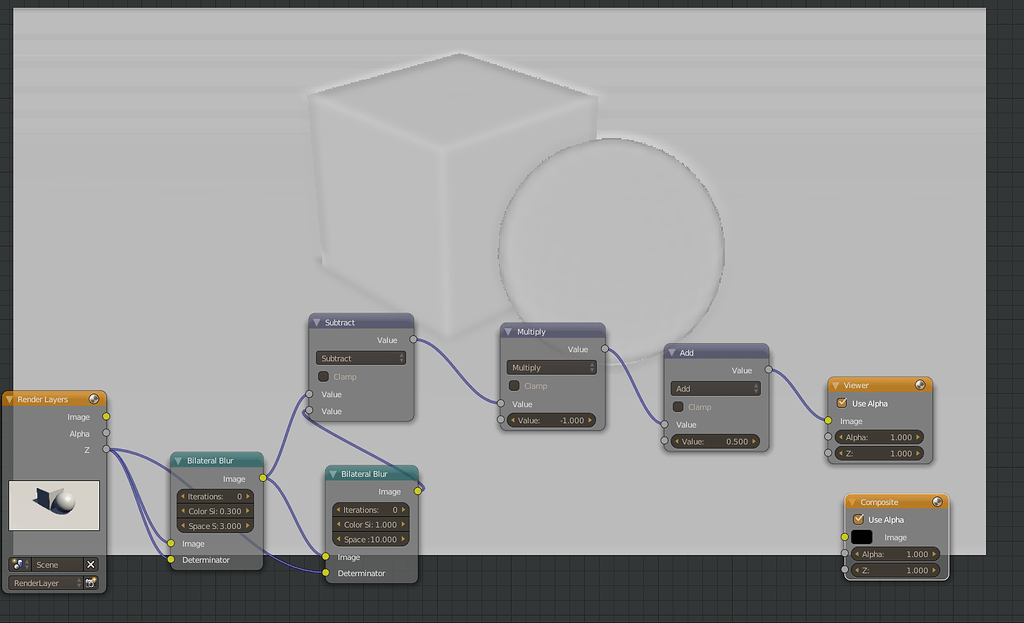1024x623 pixels.
Task: Collapse the Subtract node
Action: 317,323
